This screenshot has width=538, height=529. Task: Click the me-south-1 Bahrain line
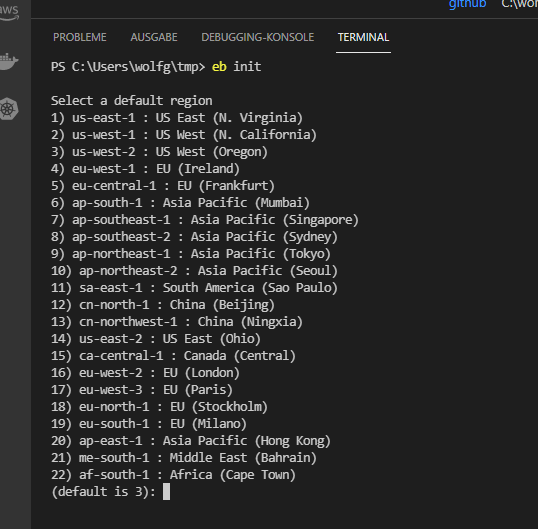(184, 458)
